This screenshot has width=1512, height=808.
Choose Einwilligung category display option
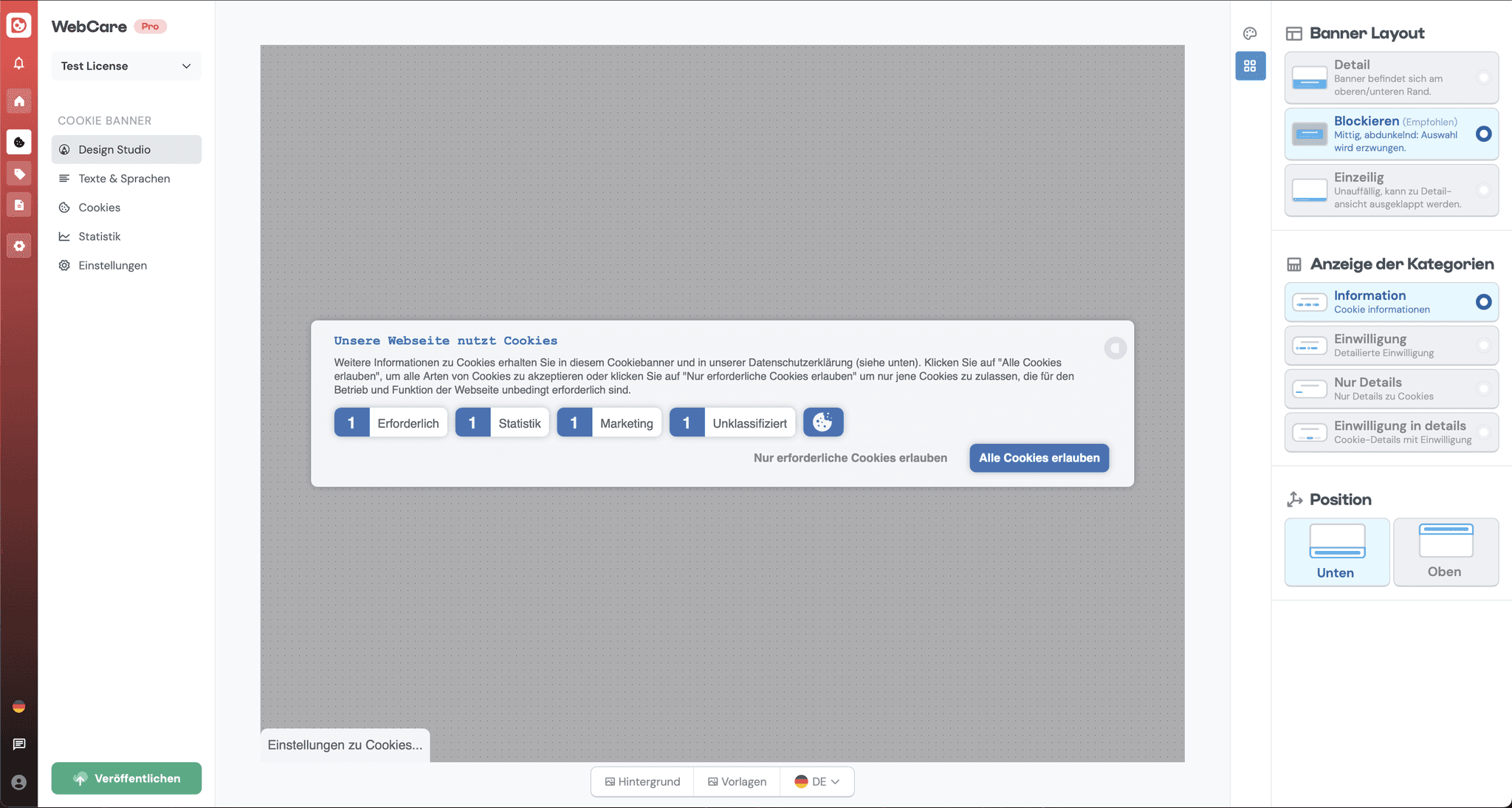click(1391, 346)
